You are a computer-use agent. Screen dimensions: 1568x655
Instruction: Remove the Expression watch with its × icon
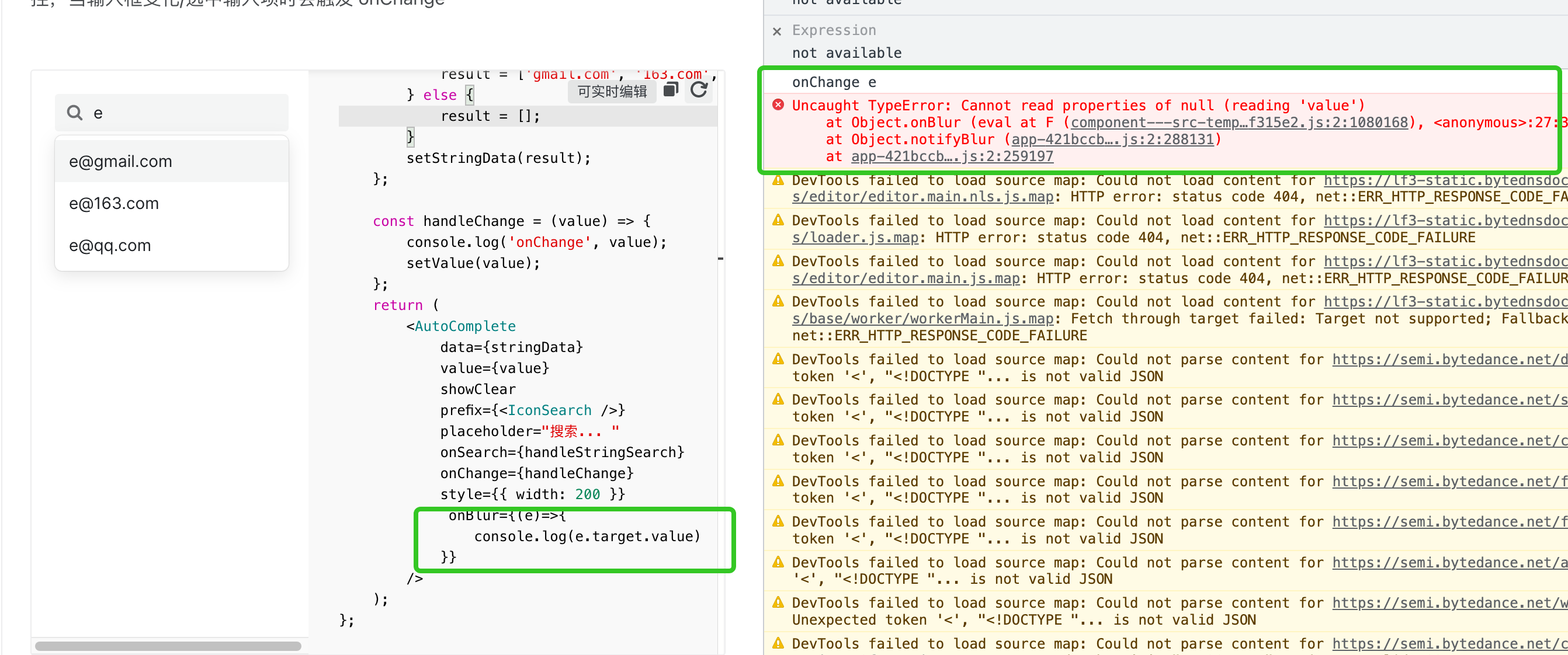[778, 31]
